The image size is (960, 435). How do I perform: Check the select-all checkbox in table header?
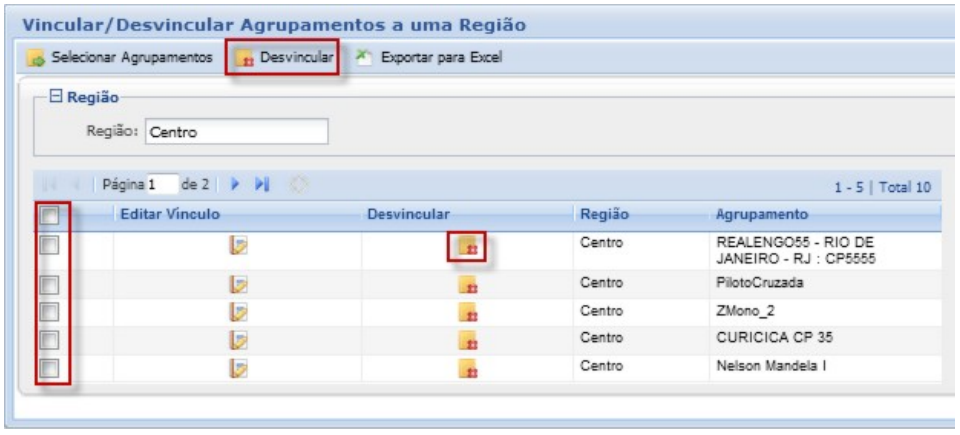(x=50, y=215)
